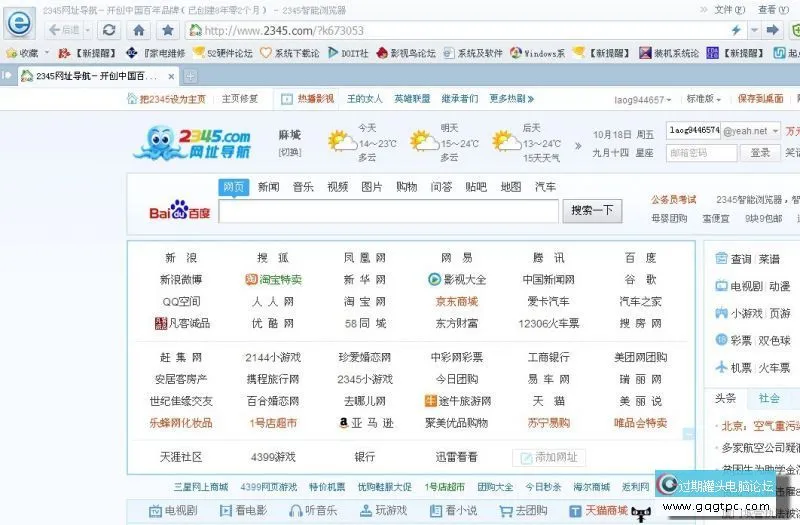The width and height of the screenshot is (800, 525).
Task: Open the 标准版 version dropdown
Action: pyautogui.click(x=704, y=99)
